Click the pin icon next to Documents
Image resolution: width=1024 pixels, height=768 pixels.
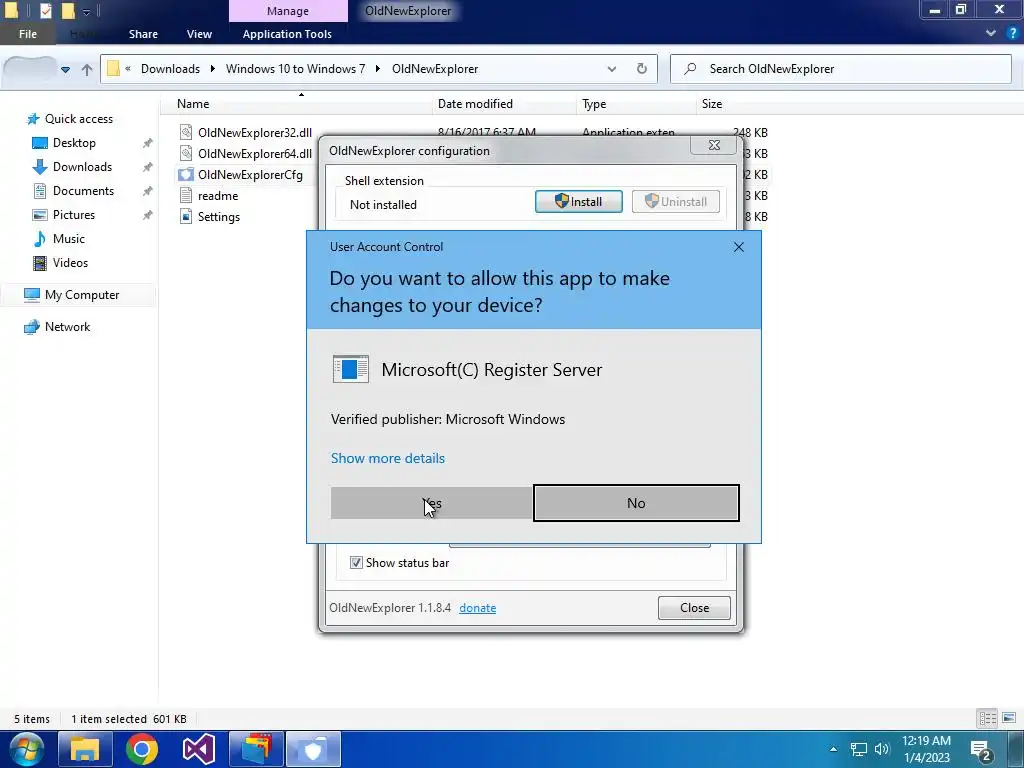pyautogui.click(x=148, y=191)
